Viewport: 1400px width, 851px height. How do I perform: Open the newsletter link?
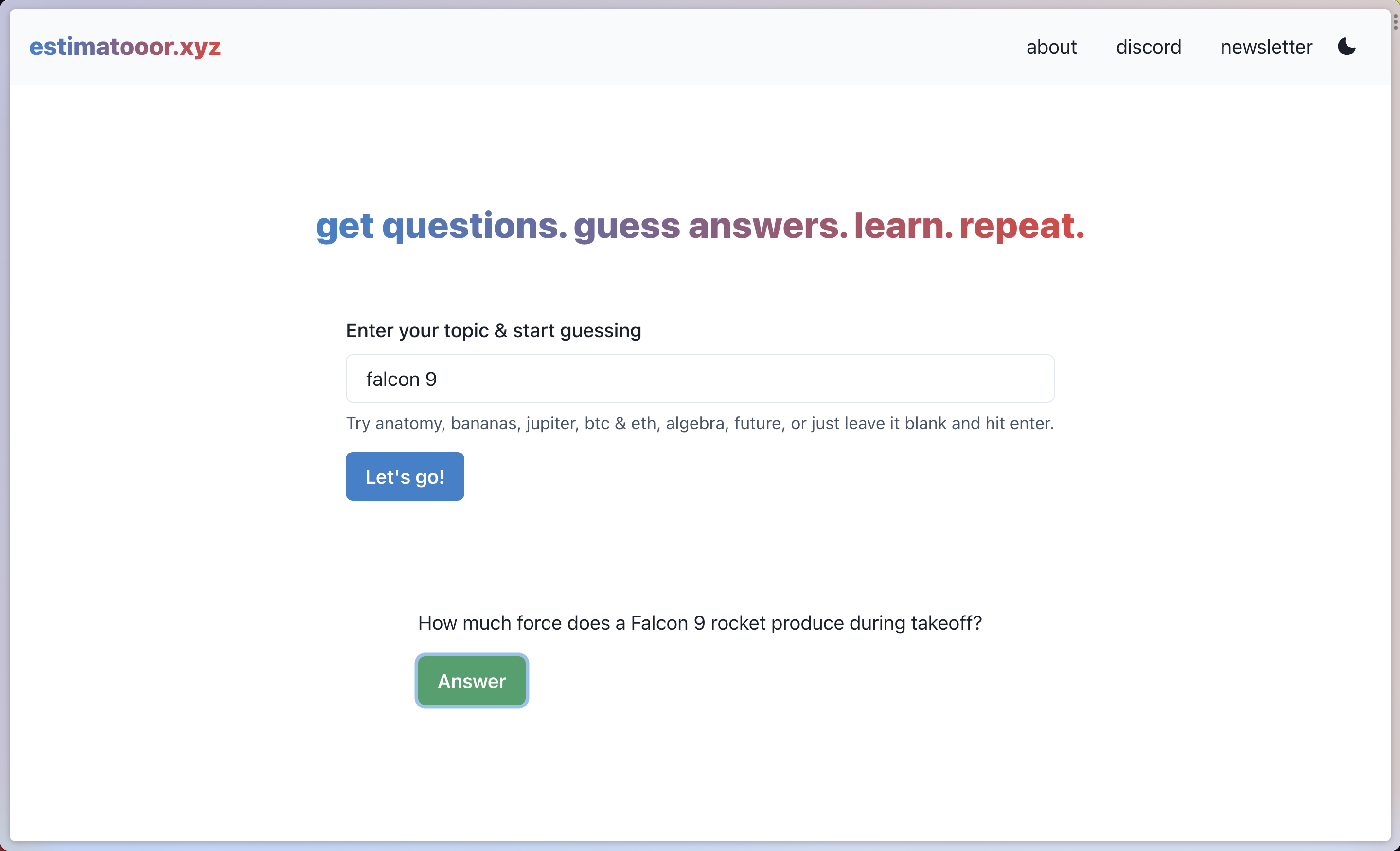point(1266,47)
